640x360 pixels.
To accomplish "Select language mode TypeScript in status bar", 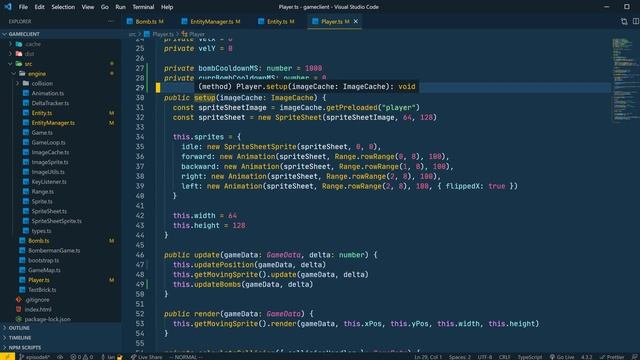I will click(x=530, y=357).
